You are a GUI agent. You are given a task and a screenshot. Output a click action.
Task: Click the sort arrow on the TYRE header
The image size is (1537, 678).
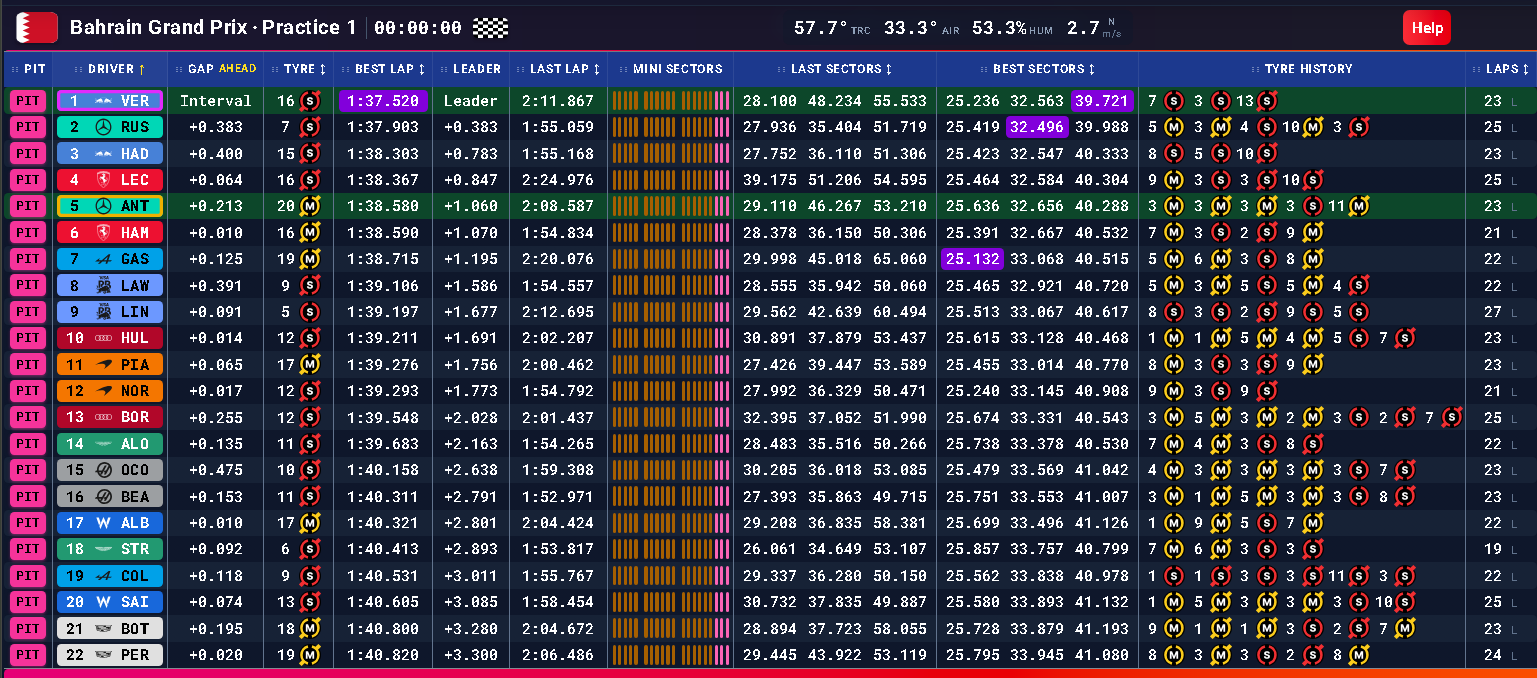click(322, 69)
